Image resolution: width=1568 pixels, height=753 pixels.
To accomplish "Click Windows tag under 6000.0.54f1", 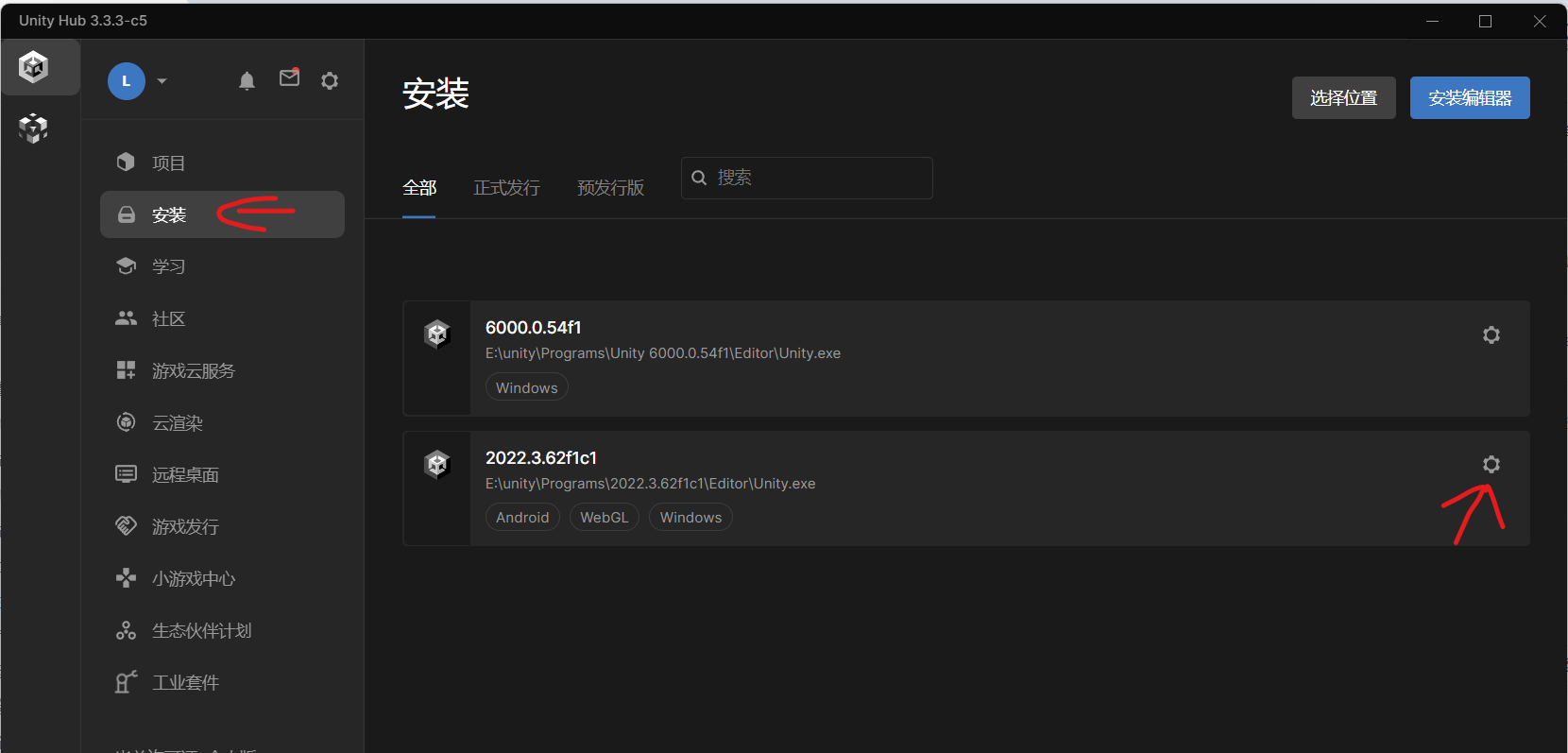I will tap(527, 387).
